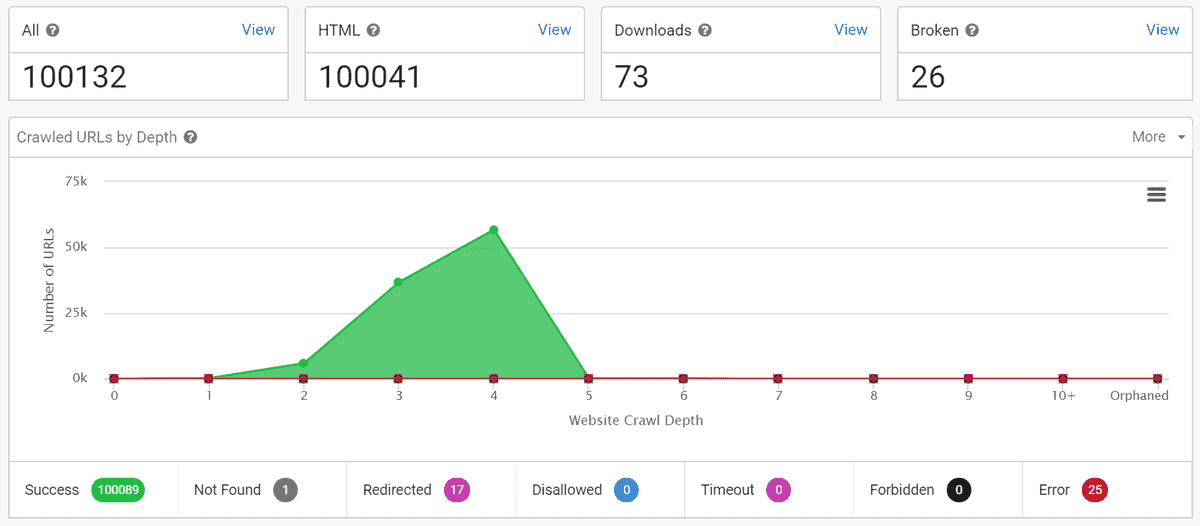This screenshot has height=526, width=1200.
Task: Click the help icon next to HTML
Action: point(373,30)
